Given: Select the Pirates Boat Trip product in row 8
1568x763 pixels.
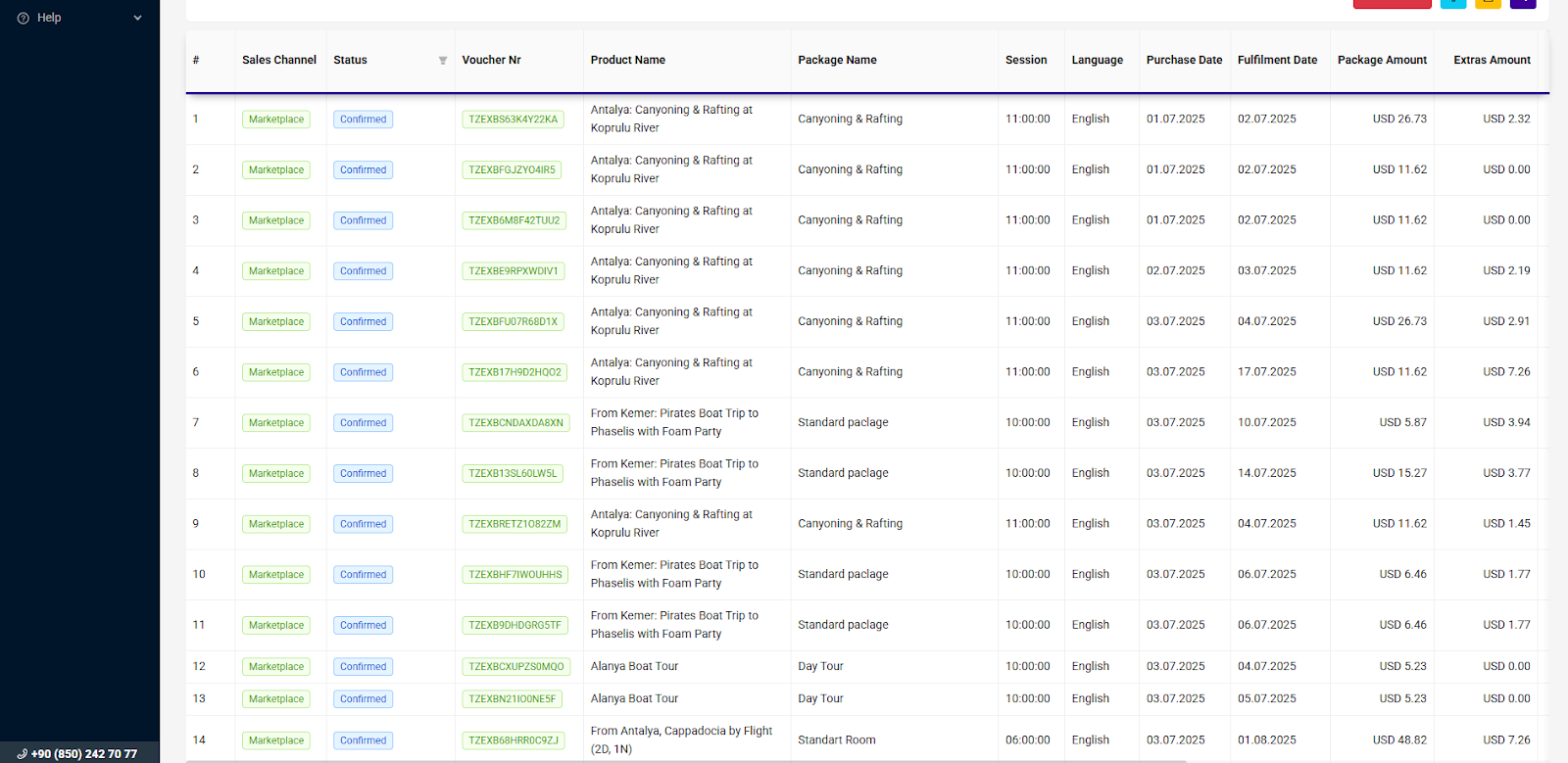Looking at the screenshot, I should [674, 473].
